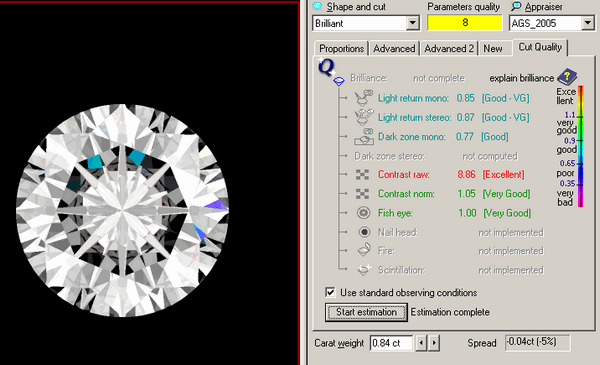Increase carat weight with right arrow

434,343
